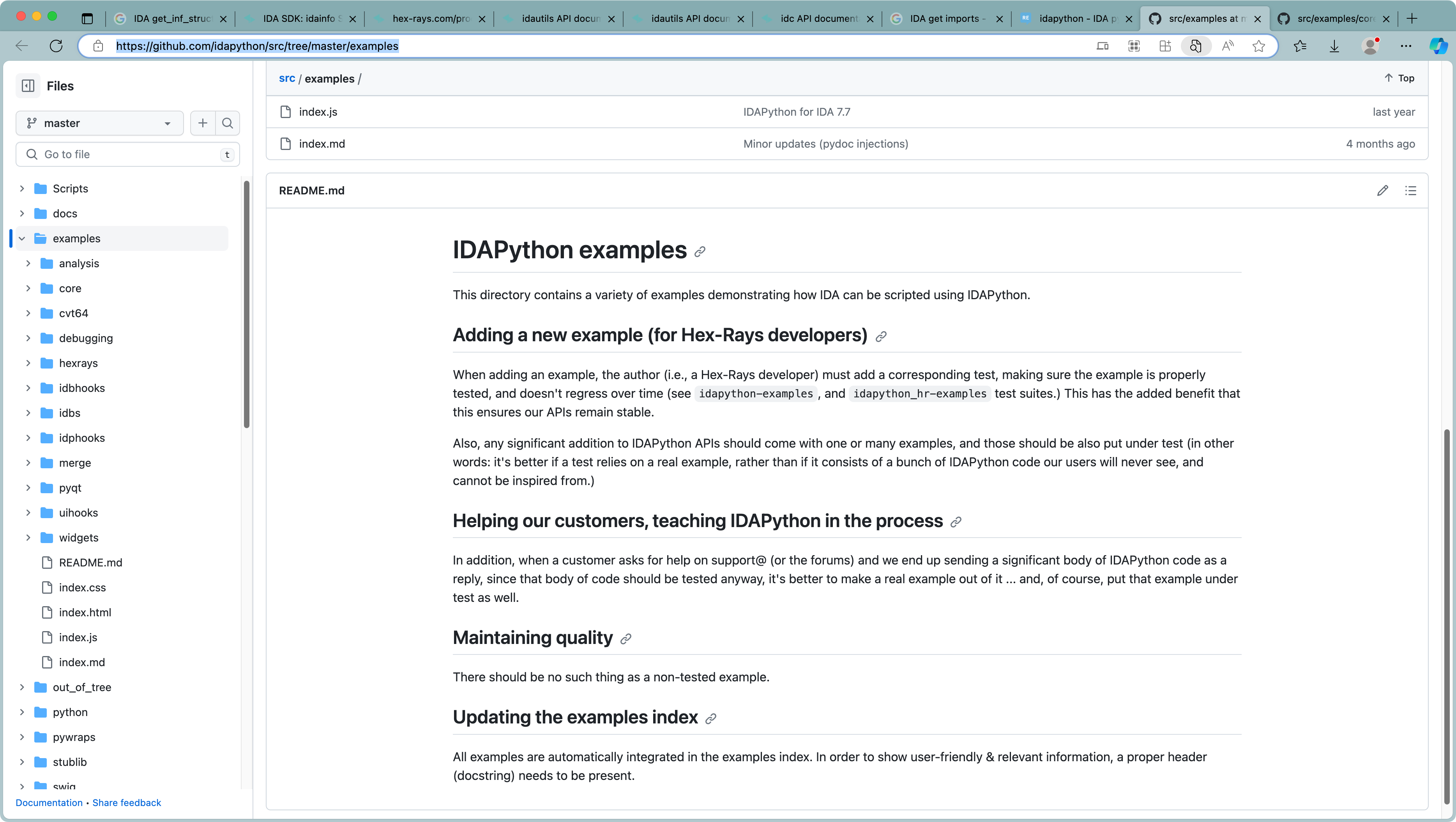This screenshot has height=822, width=1456.
Task: Click the read aloud icon
Action: [1227, 46]
